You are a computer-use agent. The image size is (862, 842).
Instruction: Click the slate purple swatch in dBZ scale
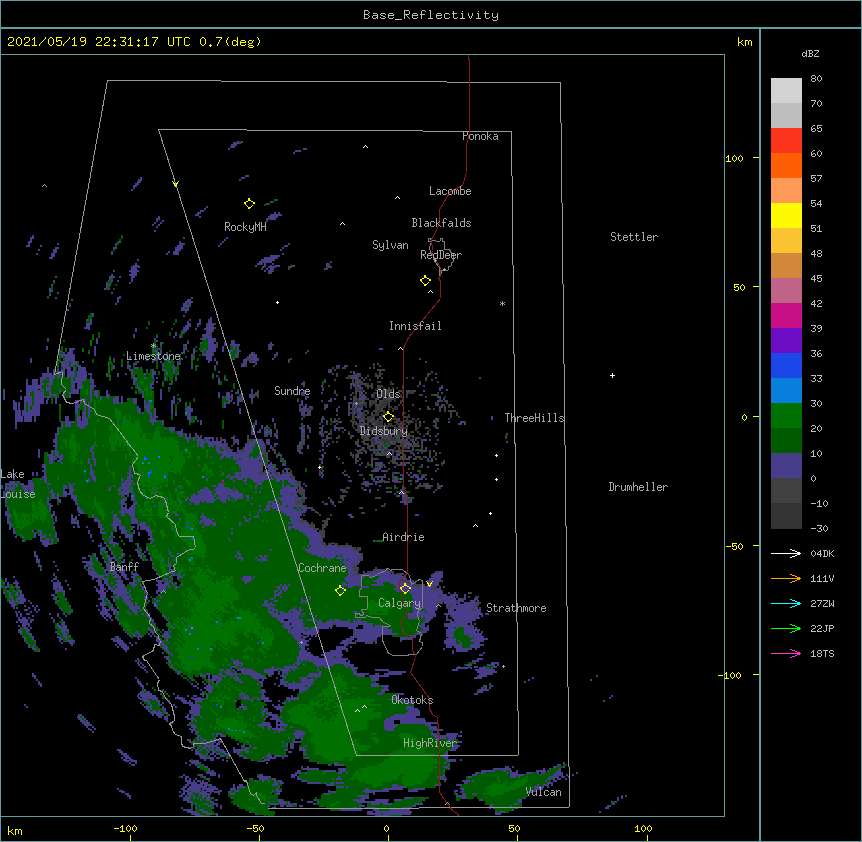click(786, 466)
